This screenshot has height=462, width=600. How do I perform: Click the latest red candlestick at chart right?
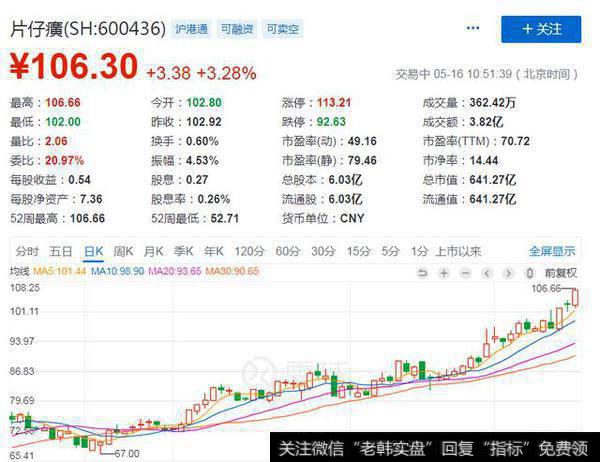point(575,297)
